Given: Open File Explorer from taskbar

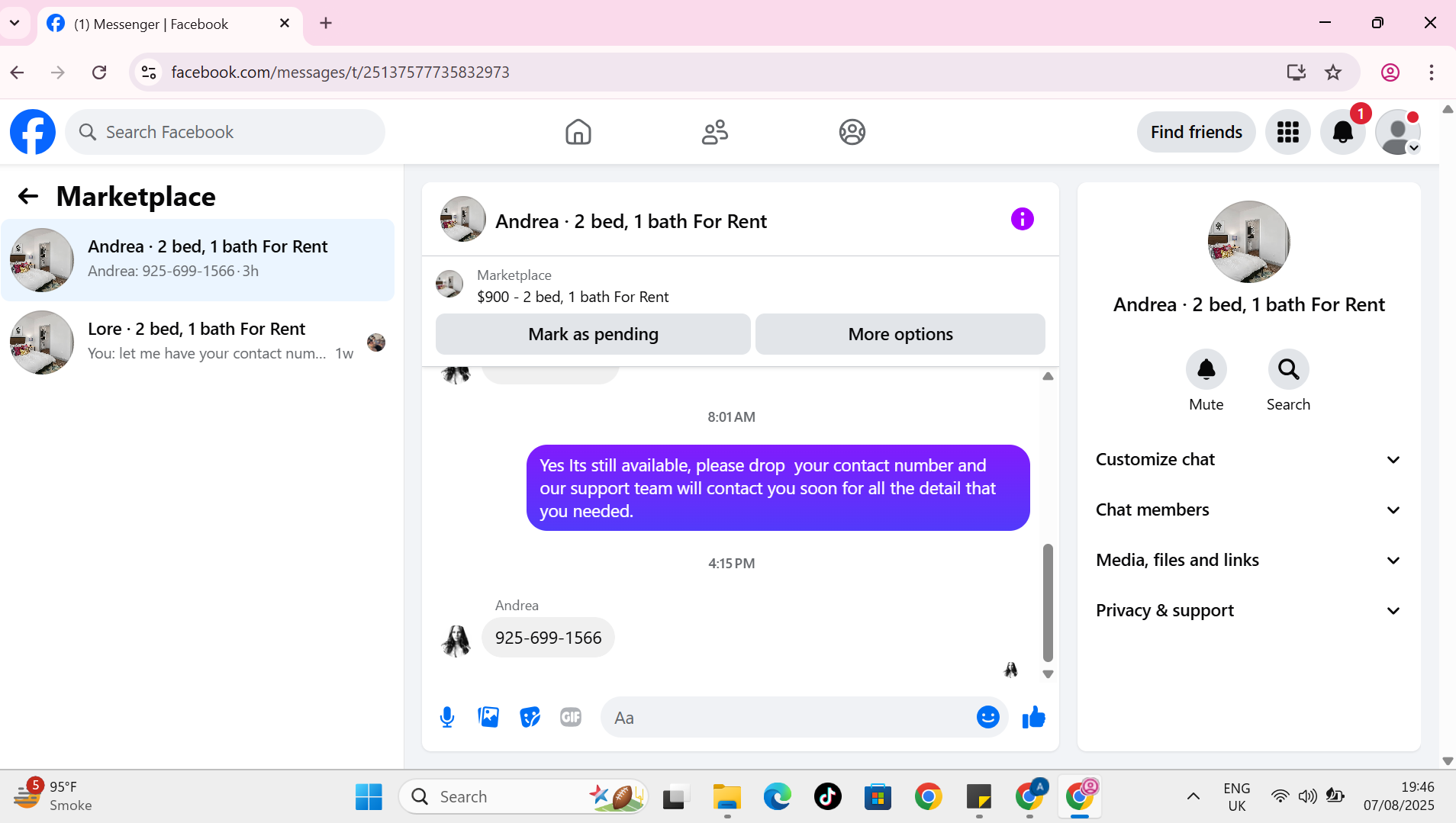Looking at the screenshot, I should click(x=726, y=797).
